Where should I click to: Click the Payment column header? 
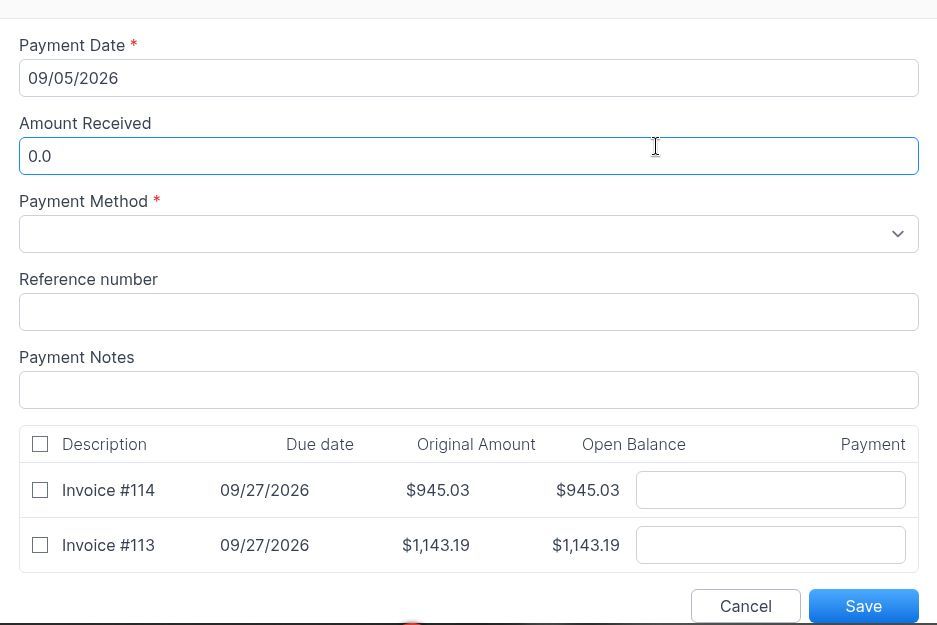click(873, 445)
